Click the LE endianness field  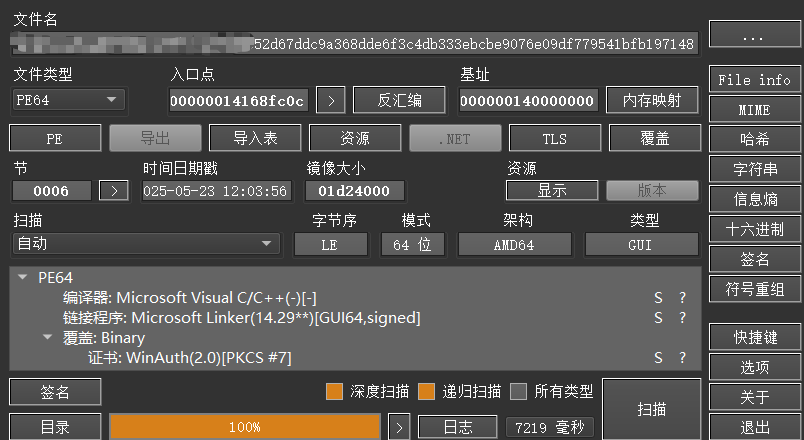pyautogui.click(x=331, y=245)
